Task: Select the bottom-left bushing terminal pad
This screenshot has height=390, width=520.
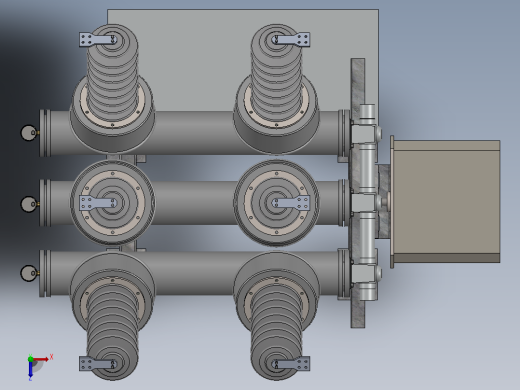Action: point(97,364)
